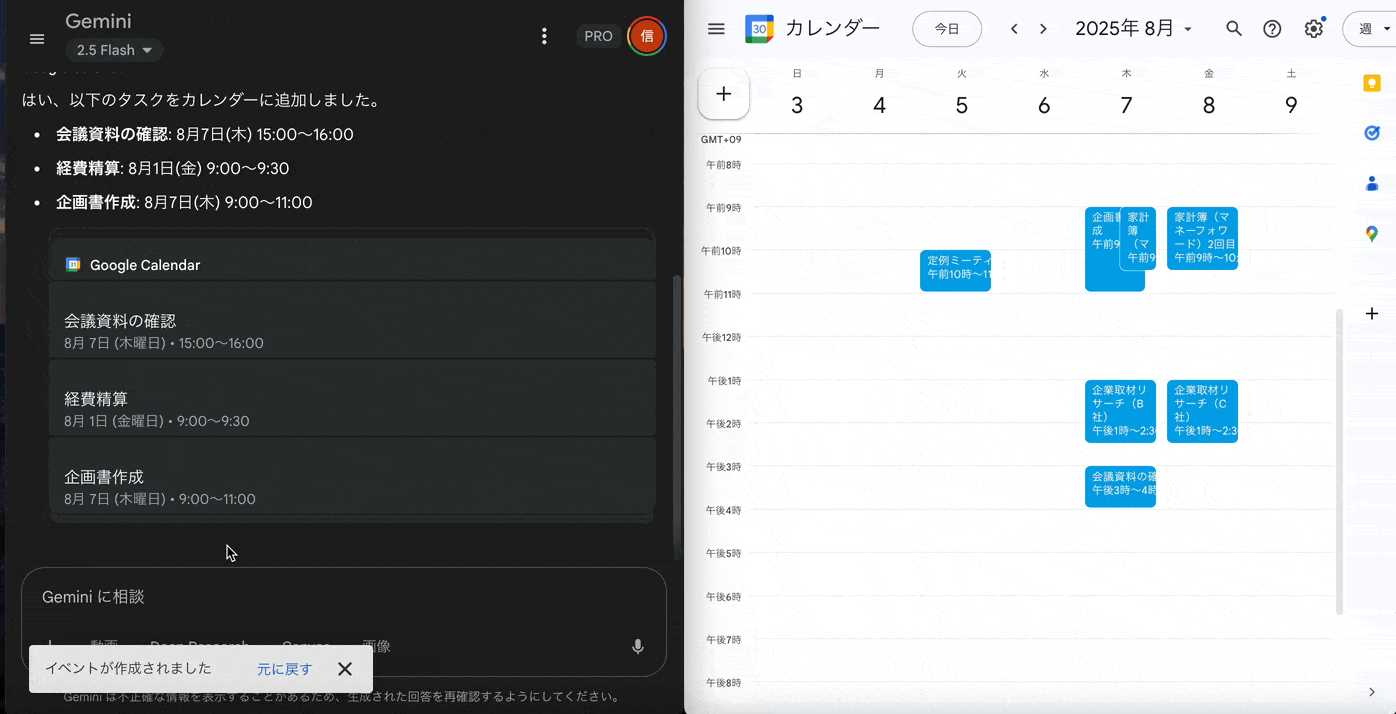Click the Gemini microphone icon
The width and height of the screenshot is (1396, 714).
click(x=638, y=647)
